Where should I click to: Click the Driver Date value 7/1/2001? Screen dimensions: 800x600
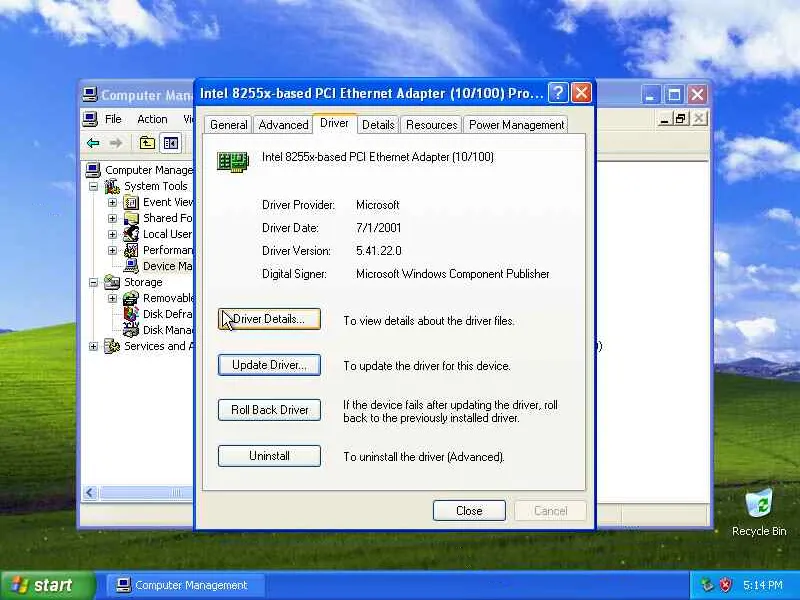tap(379, 228)
